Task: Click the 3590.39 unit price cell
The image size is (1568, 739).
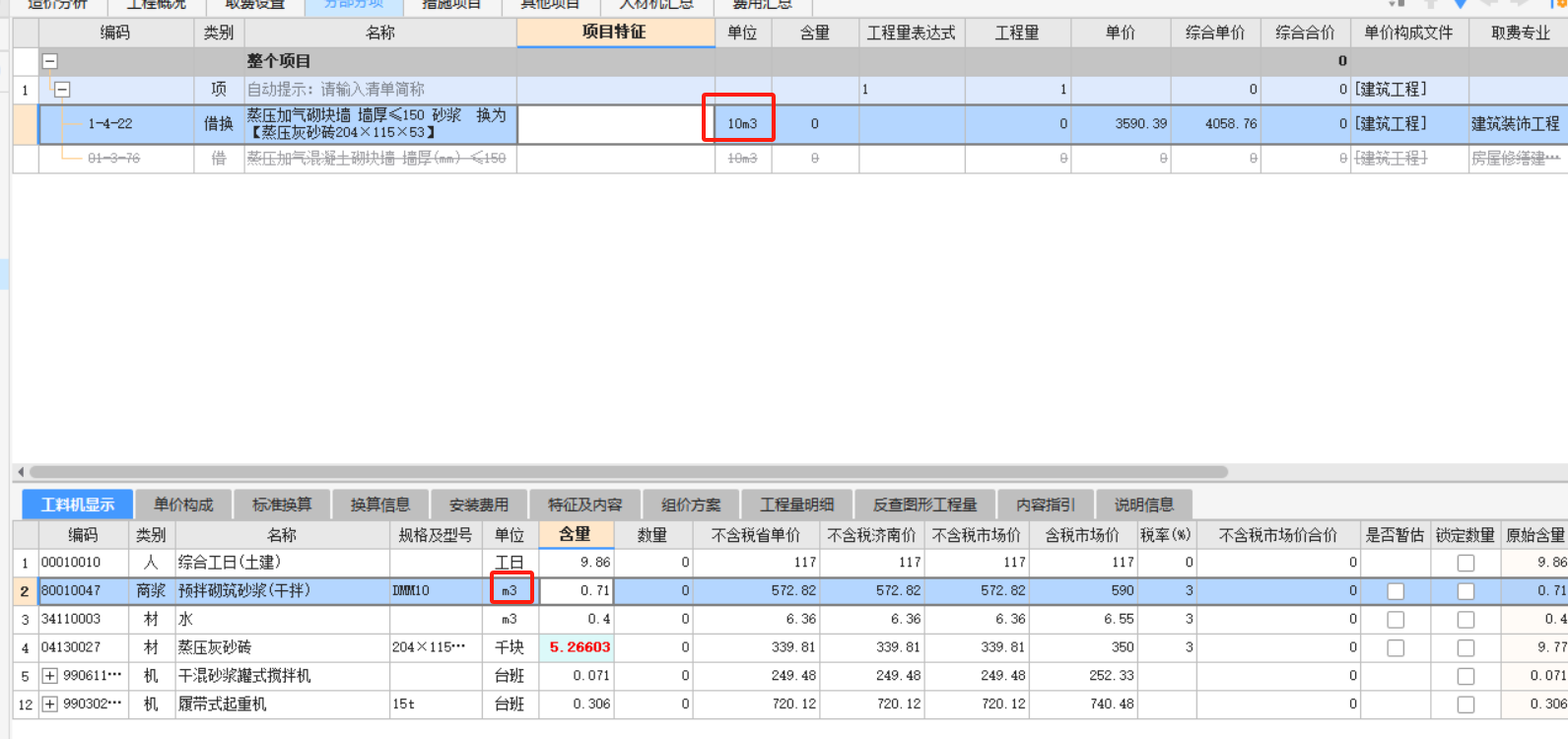Action: 1121,124
